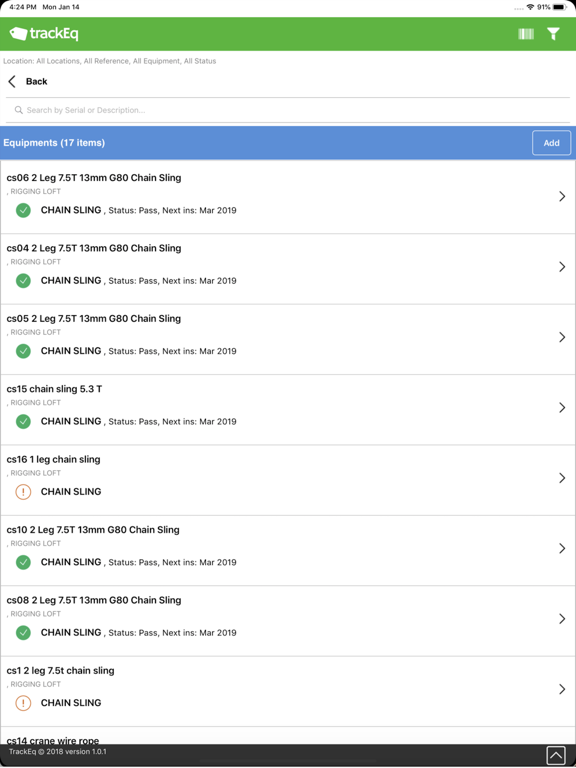Click cs06 green pass checkmark icon
The height and width of the screenshot is (768, 576).
tap(23, 211)
